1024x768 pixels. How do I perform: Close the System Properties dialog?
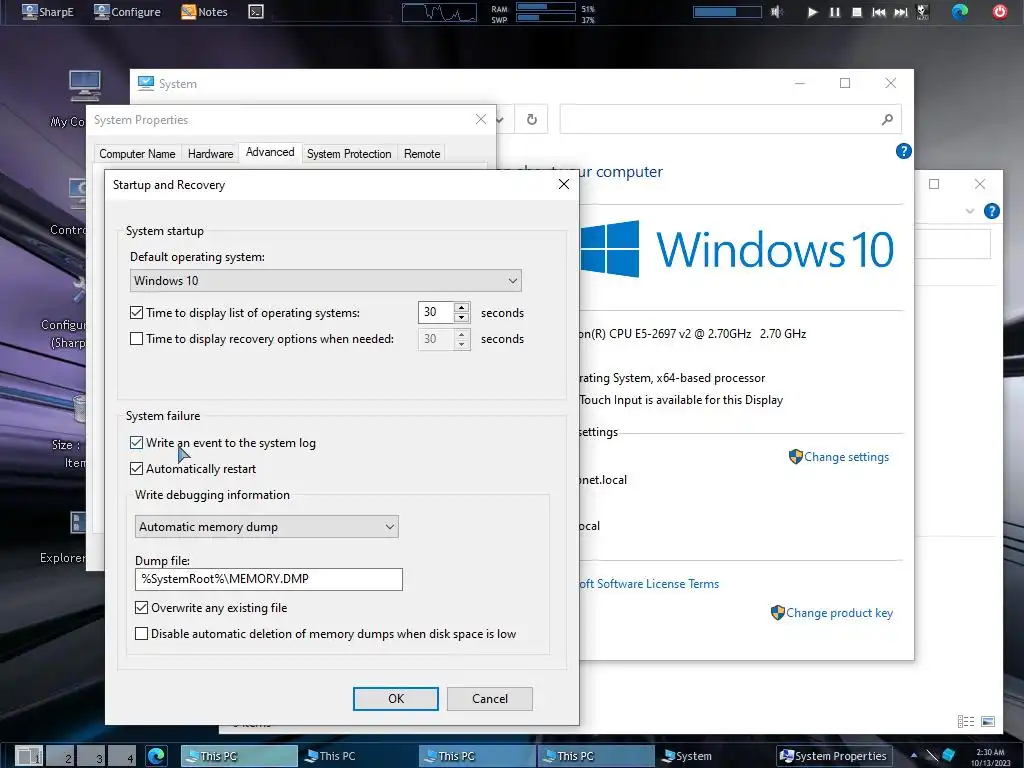pos(481,119)
